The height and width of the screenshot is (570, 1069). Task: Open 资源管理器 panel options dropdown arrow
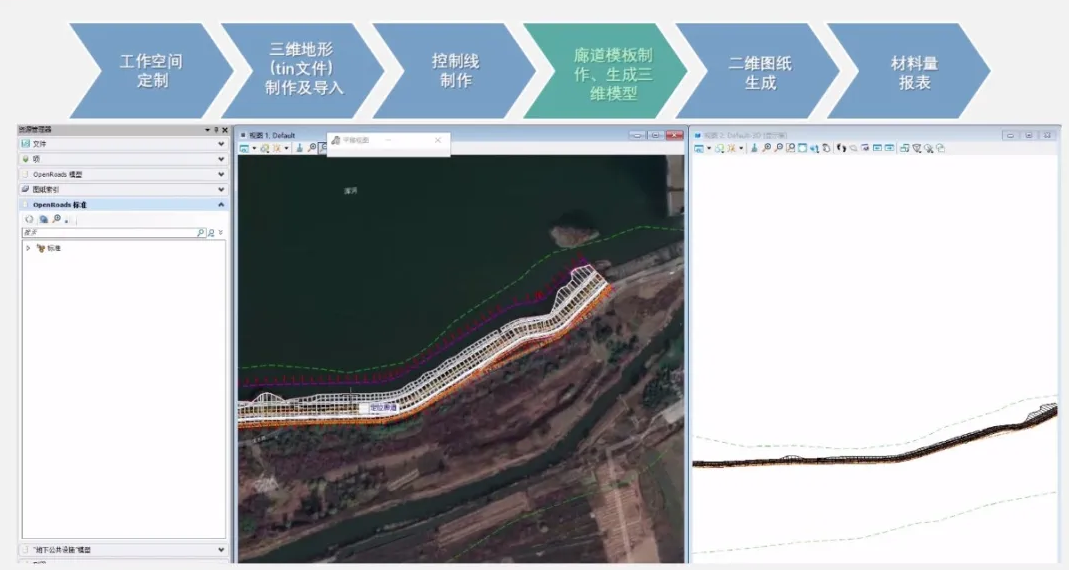tap(207, 130)
